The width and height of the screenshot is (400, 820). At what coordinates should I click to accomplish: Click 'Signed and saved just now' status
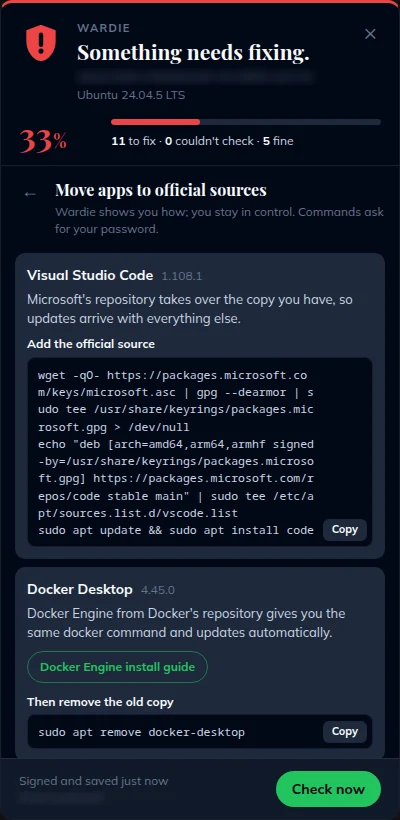94,781
